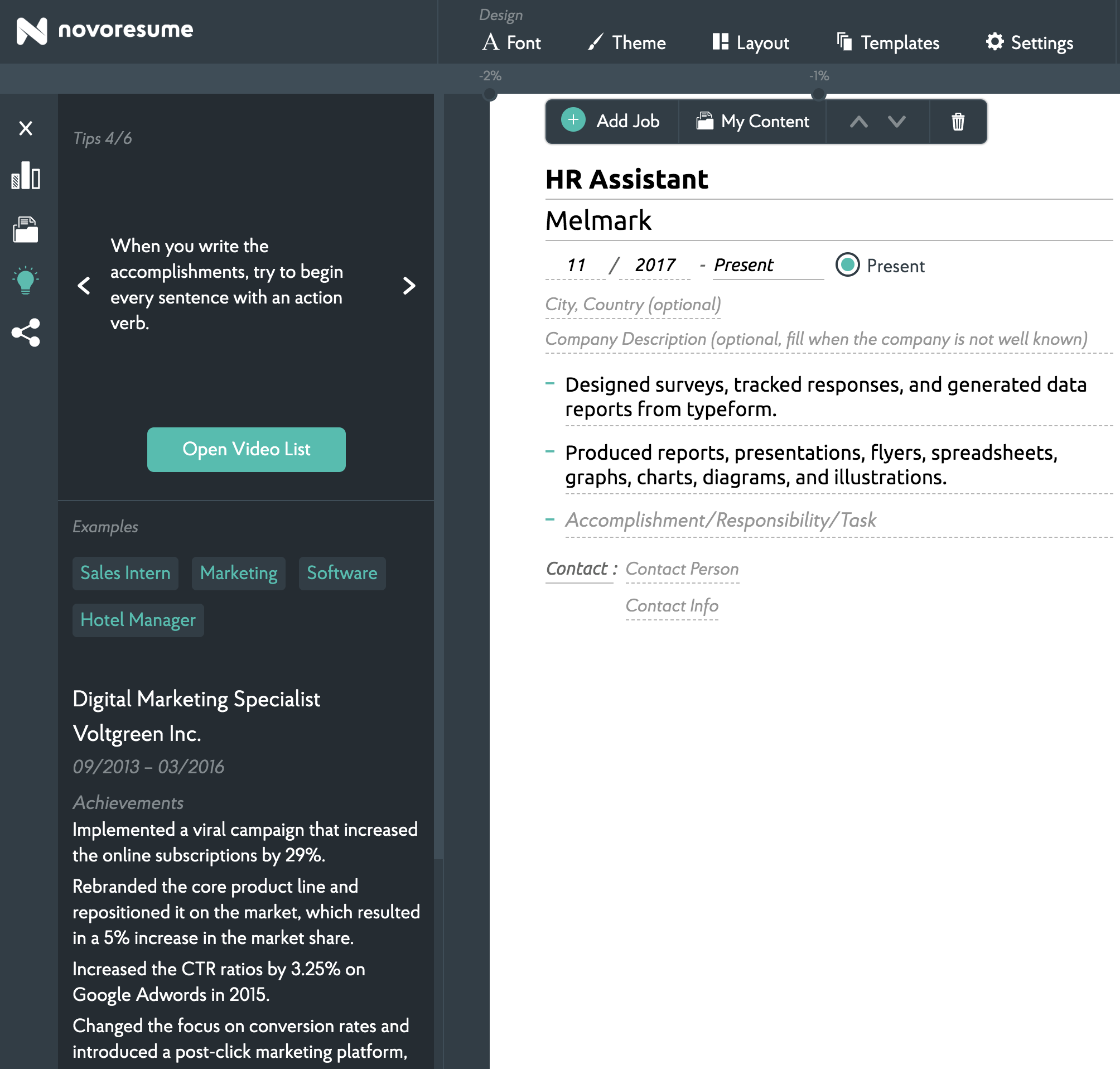Navigate to previous tip using left arrow

84,284
